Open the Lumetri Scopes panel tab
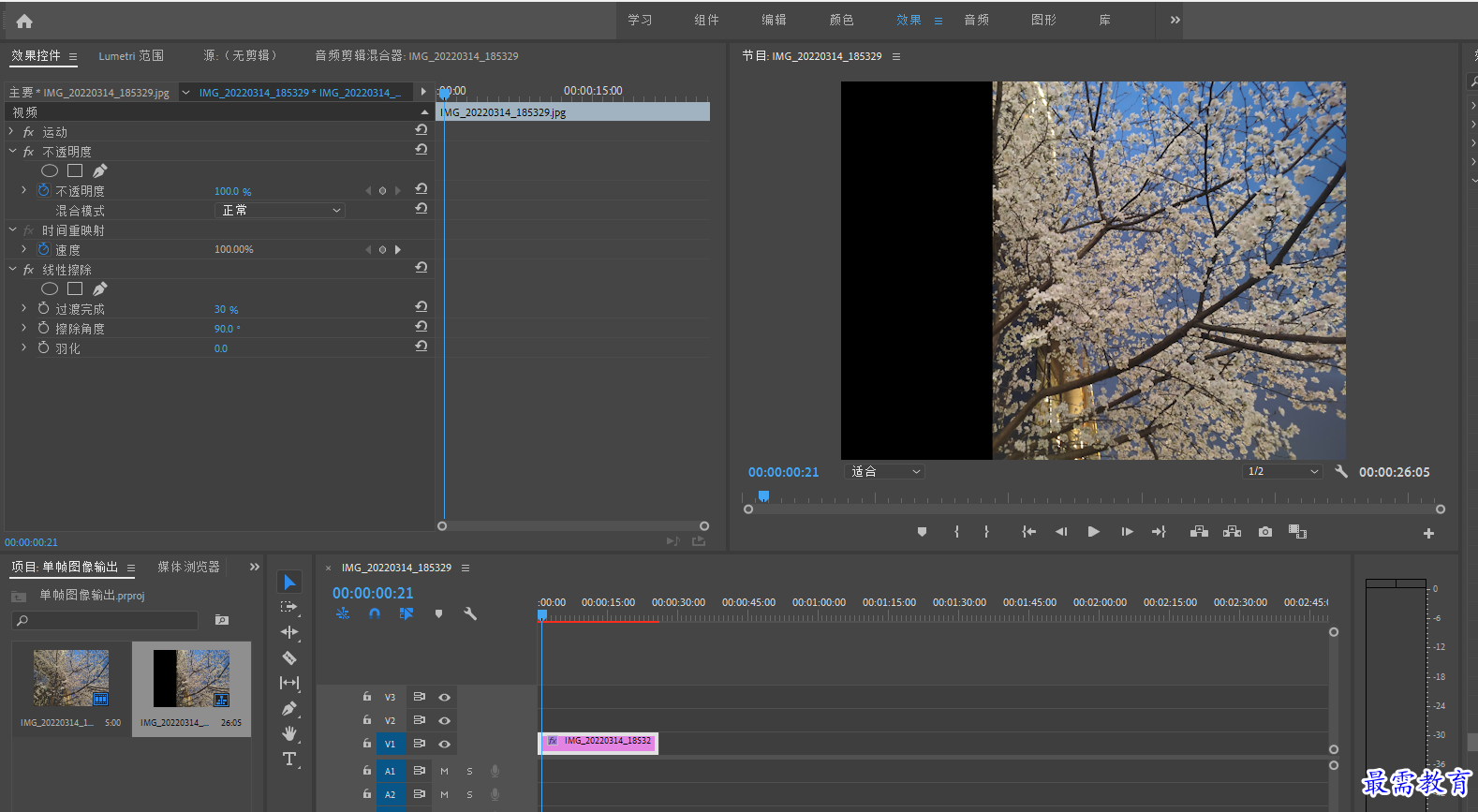 (131, 56)
